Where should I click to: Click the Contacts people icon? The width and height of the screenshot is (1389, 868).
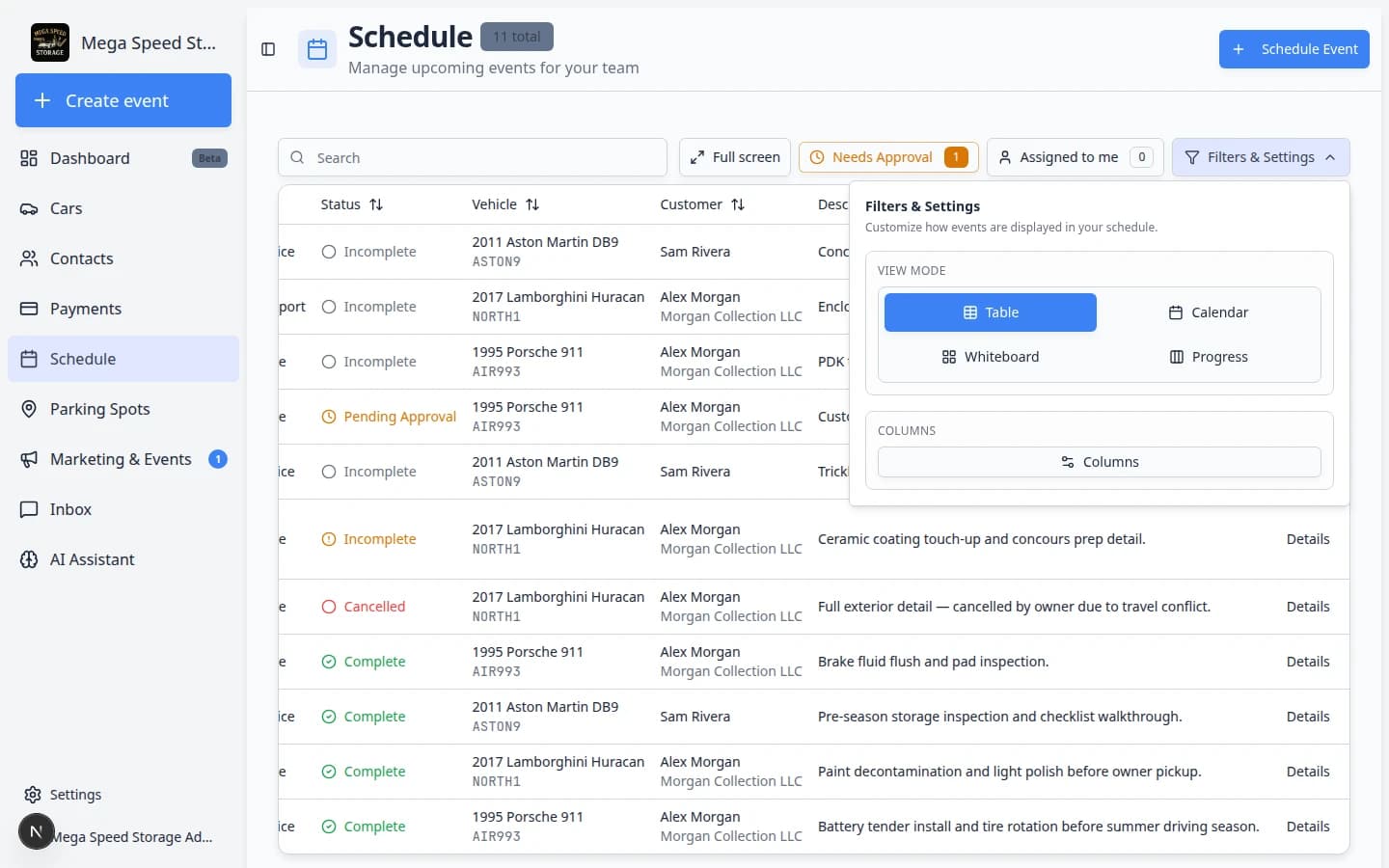pos(29,258)
